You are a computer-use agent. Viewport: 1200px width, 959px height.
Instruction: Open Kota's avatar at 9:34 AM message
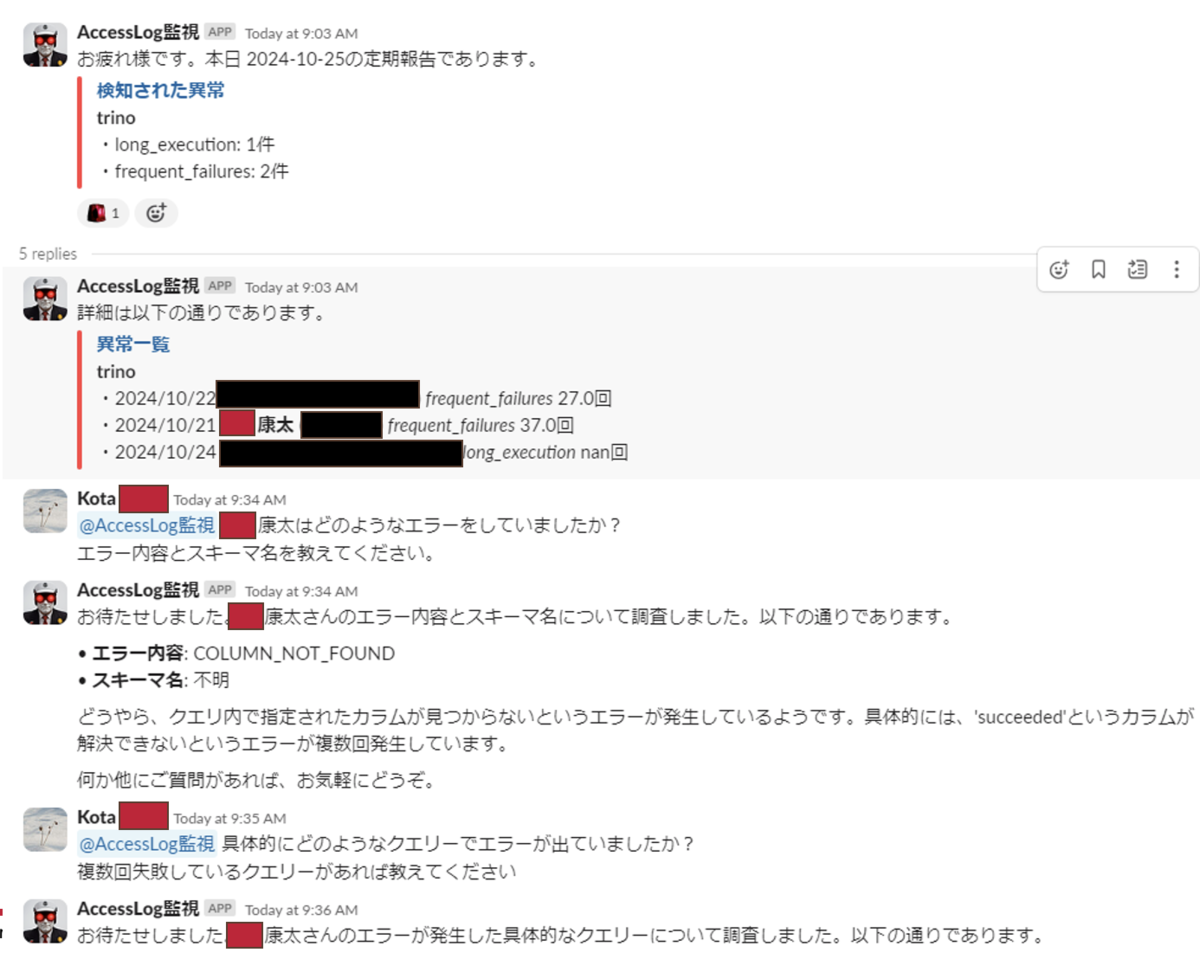click(x=45, y=511)
